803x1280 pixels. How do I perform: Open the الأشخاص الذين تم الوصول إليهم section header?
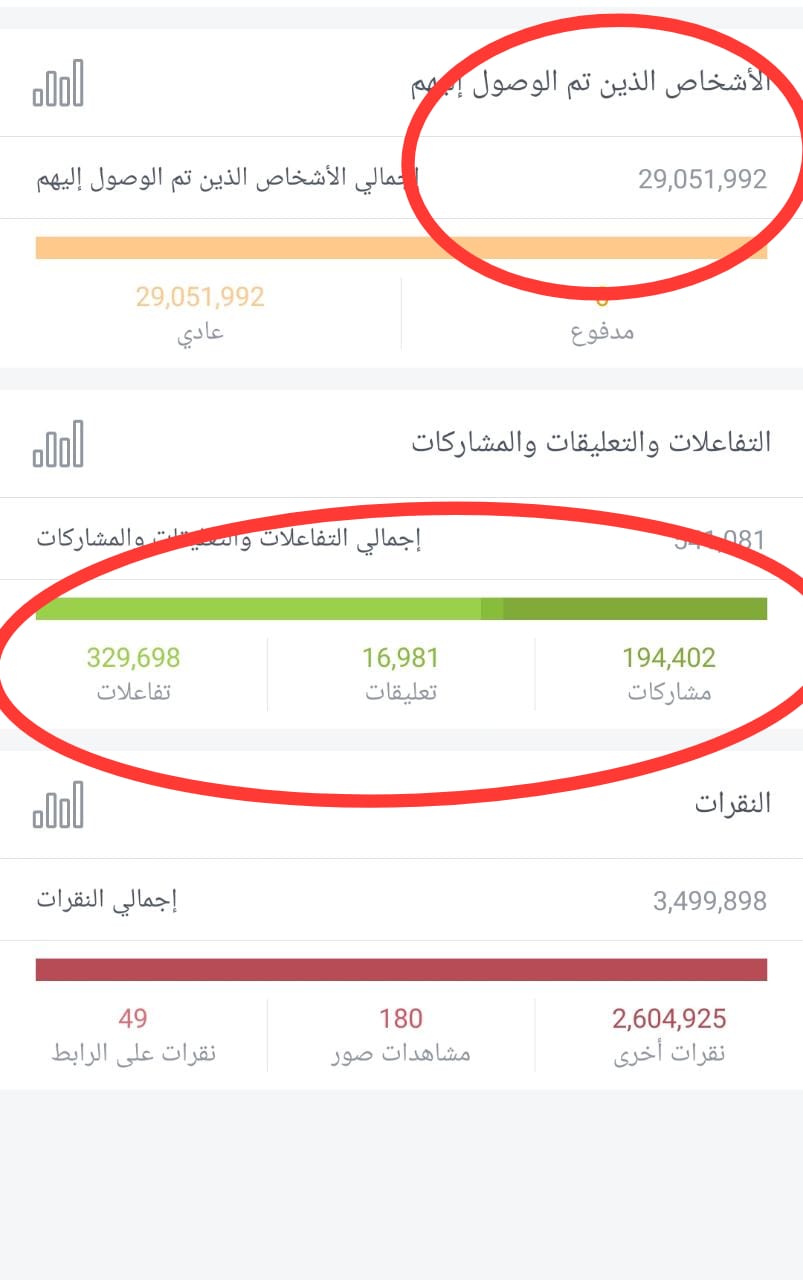pos(590,83)
